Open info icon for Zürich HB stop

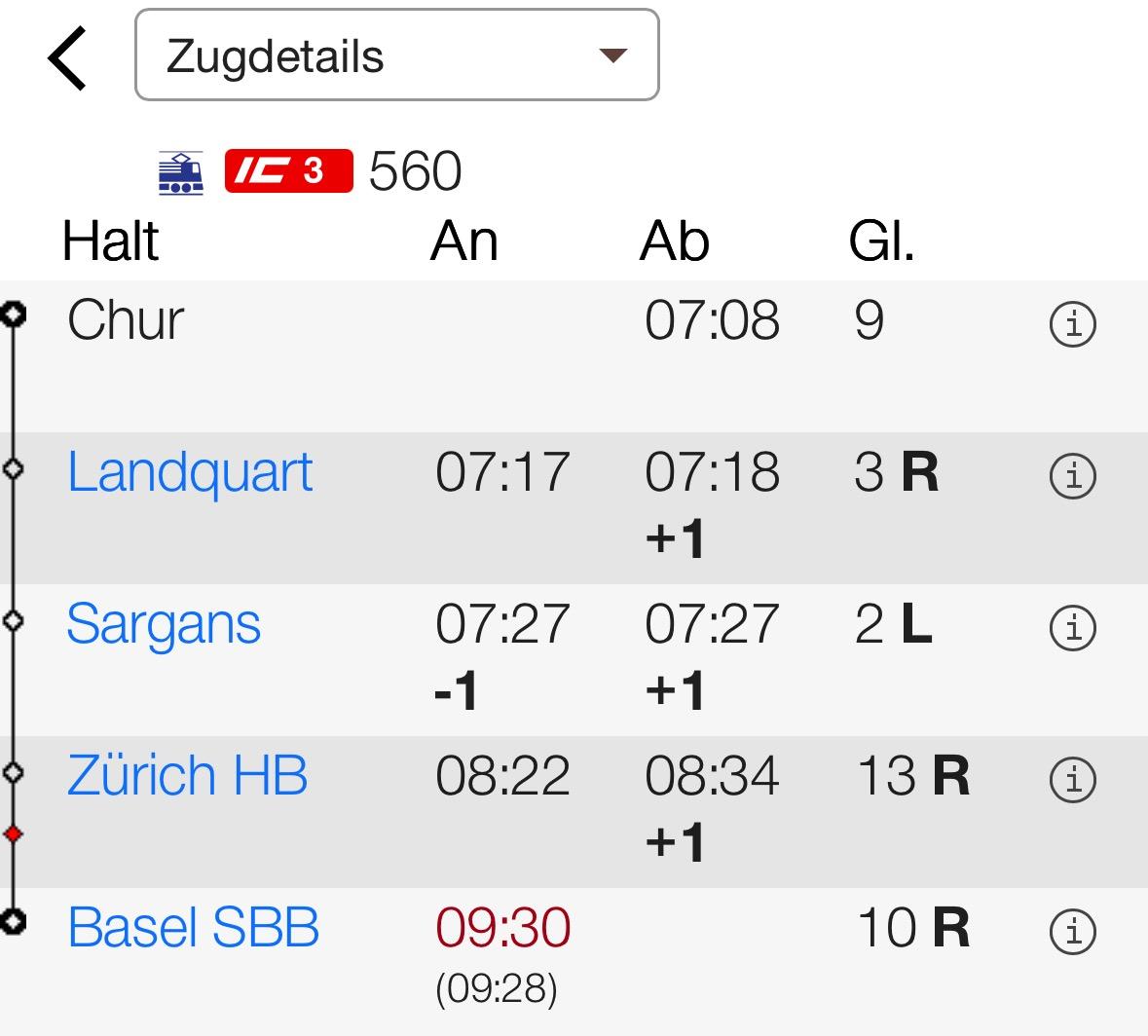(x=1073, y=779)
